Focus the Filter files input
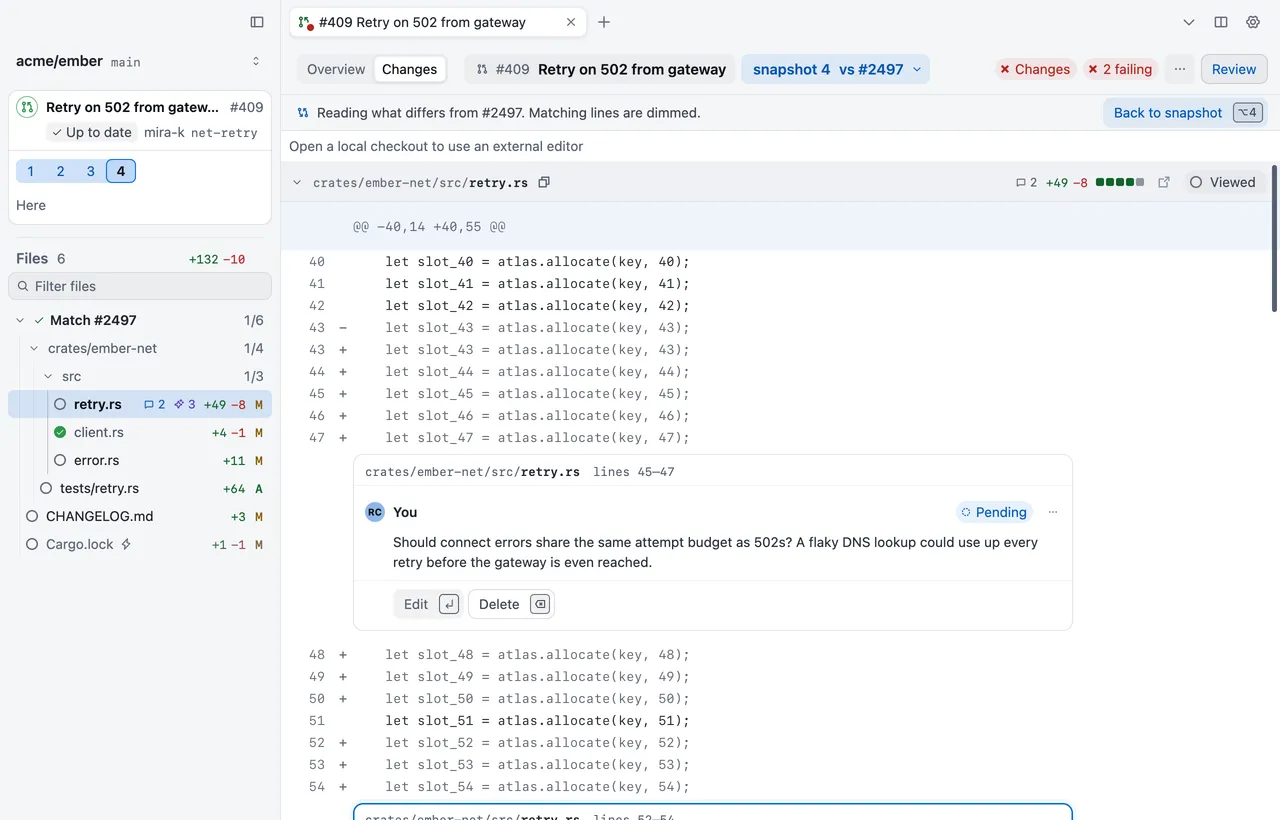The image size is (1280, 820). (140, 286)
